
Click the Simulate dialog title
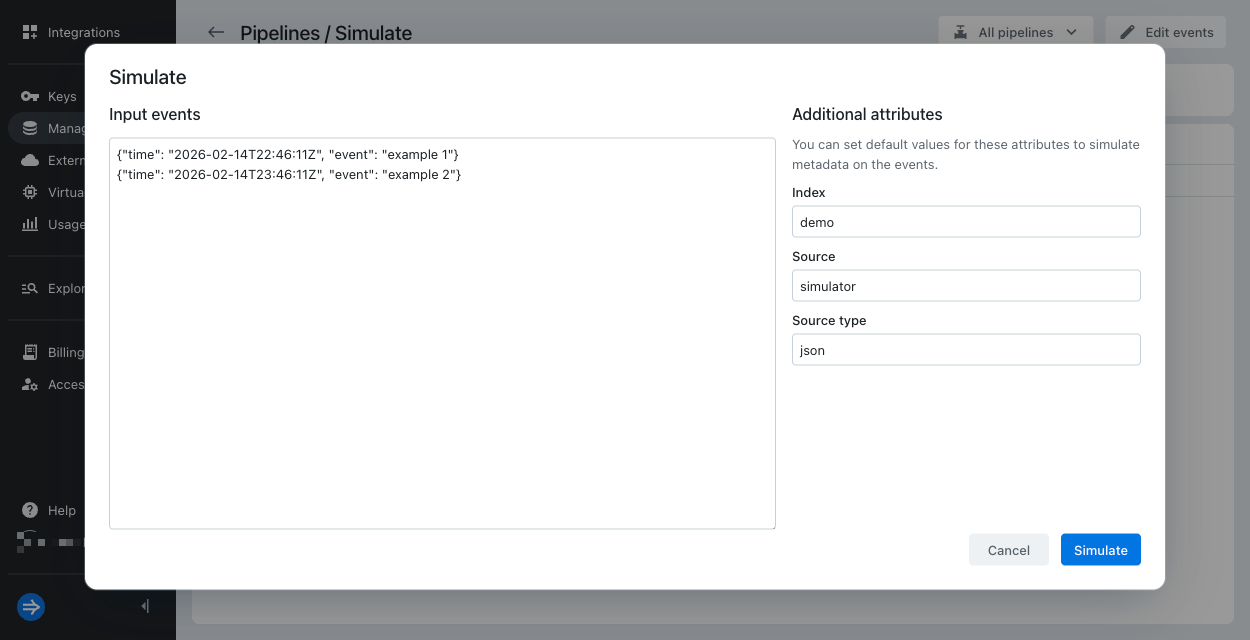[148, 77]
